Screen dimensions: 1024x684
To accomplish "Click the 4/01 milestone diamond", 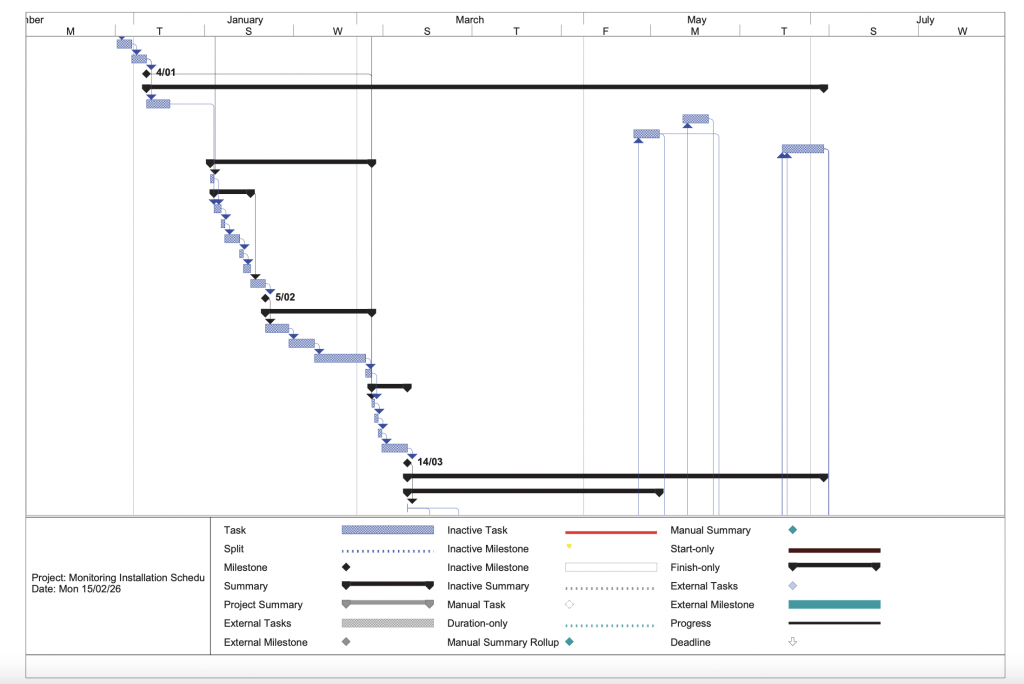I will coord(146,74).
